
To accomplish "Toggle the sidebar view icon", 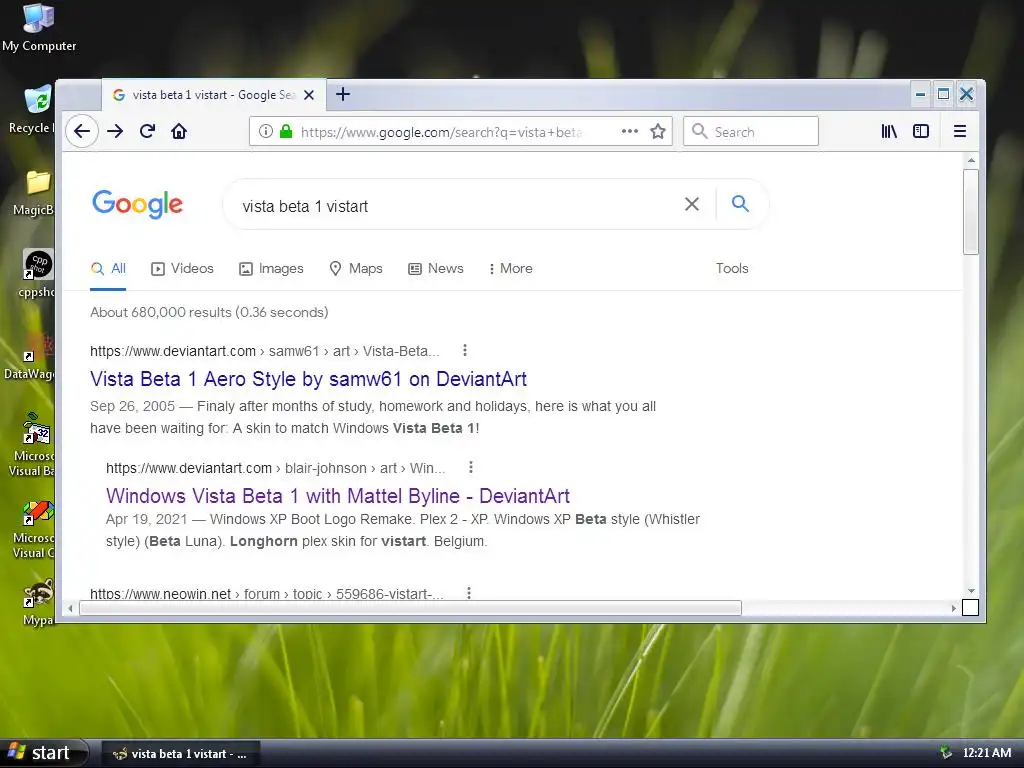I will [921, 131].
